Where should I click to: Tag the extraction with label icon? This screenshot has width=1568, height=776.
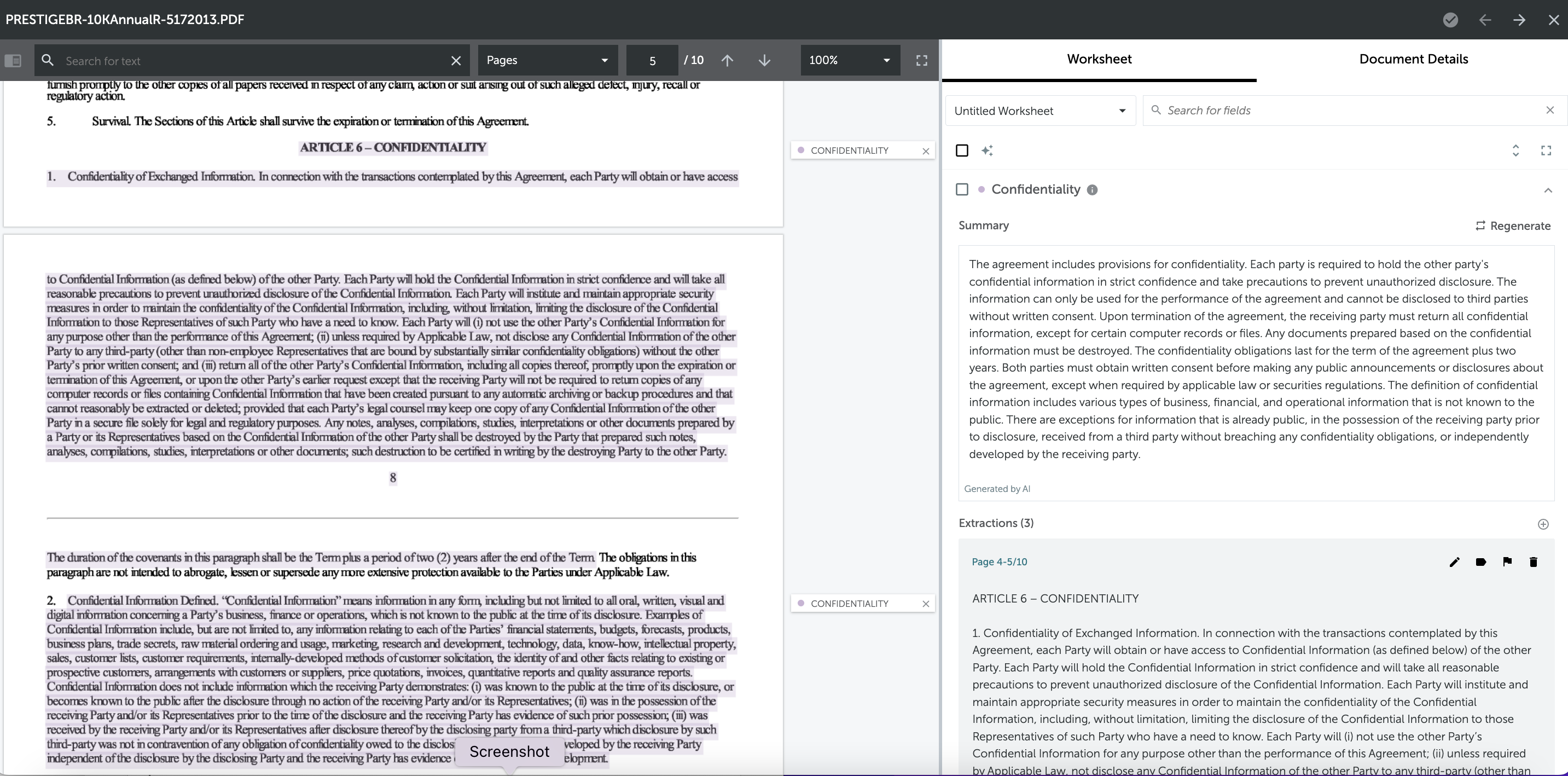point(1481,562)
